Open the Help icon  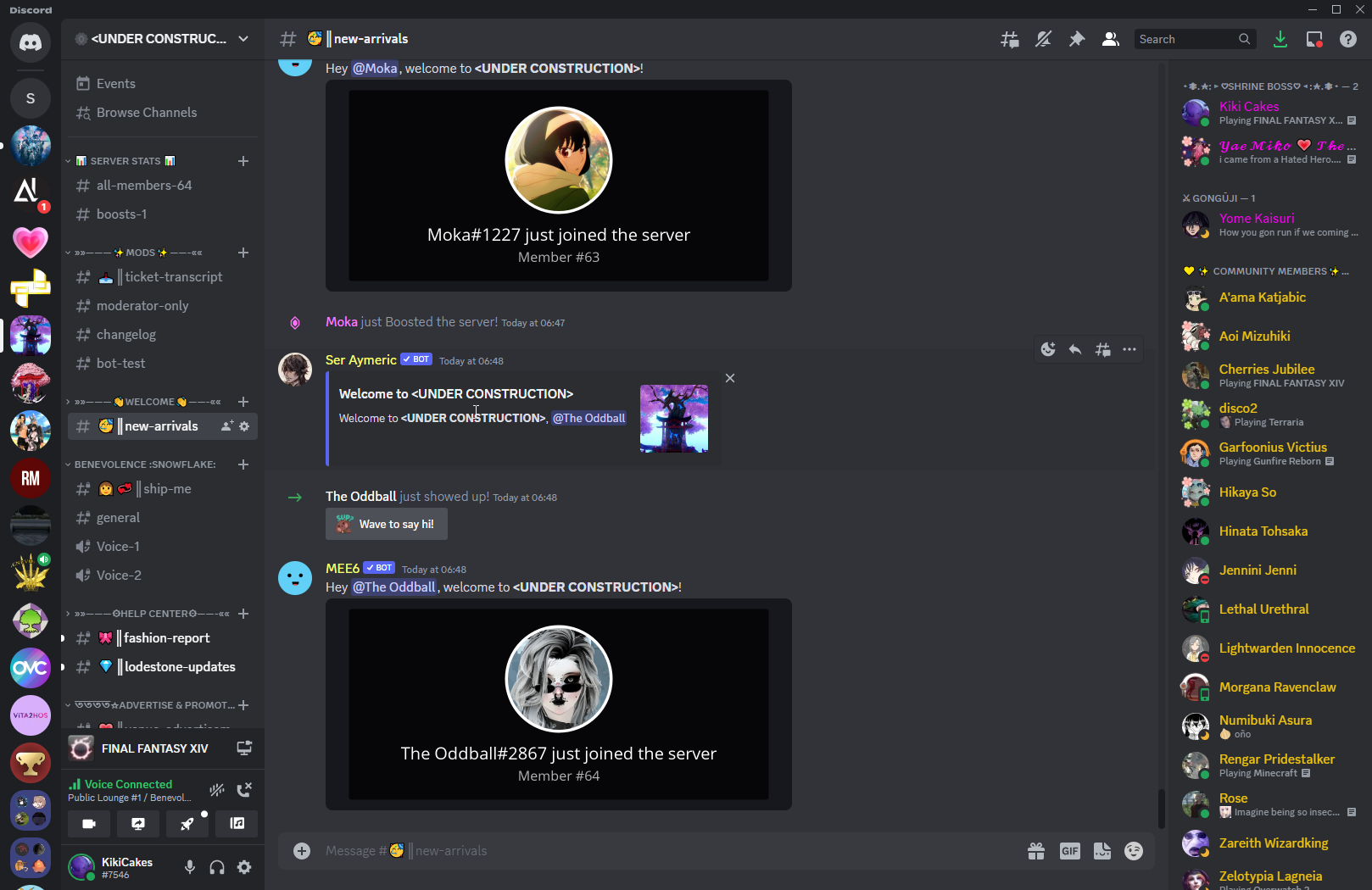pyautogui.click(x=1348, y=39)
